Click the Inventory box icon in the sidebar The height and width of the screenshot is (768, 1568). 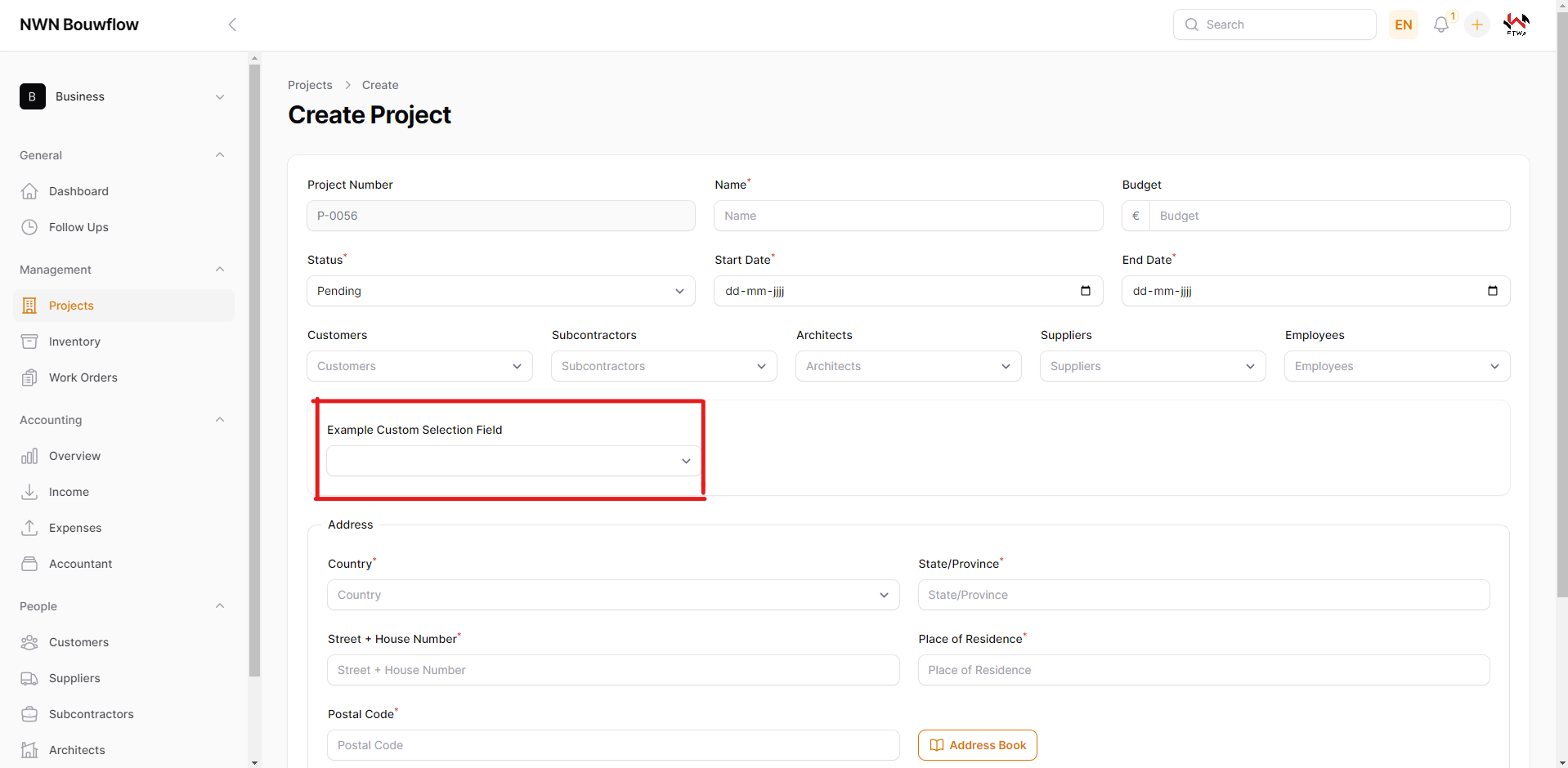[29, 342]
